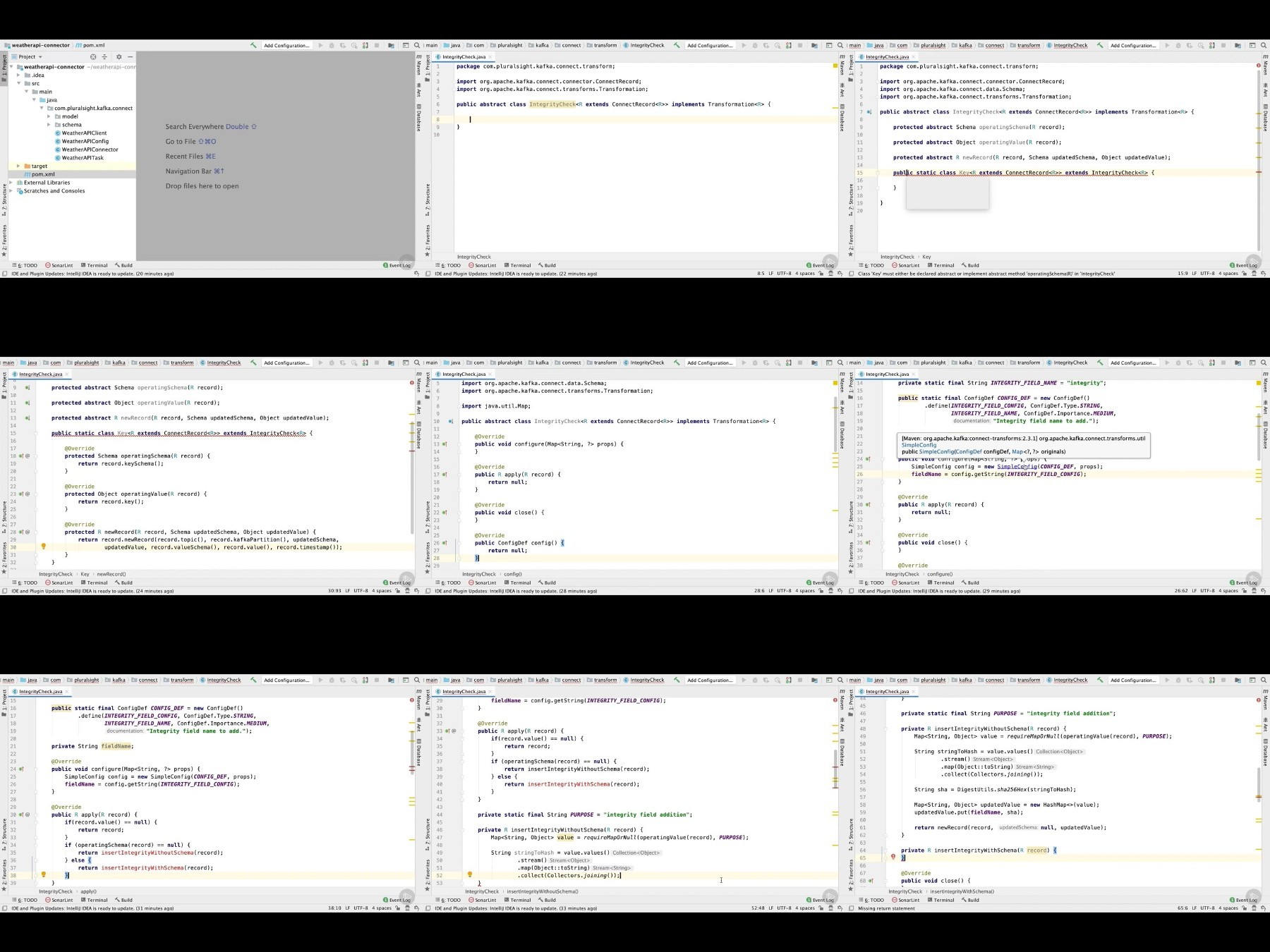Click the red error bulb on line 65
This screenshot has width=1270, height=952.
893,858
